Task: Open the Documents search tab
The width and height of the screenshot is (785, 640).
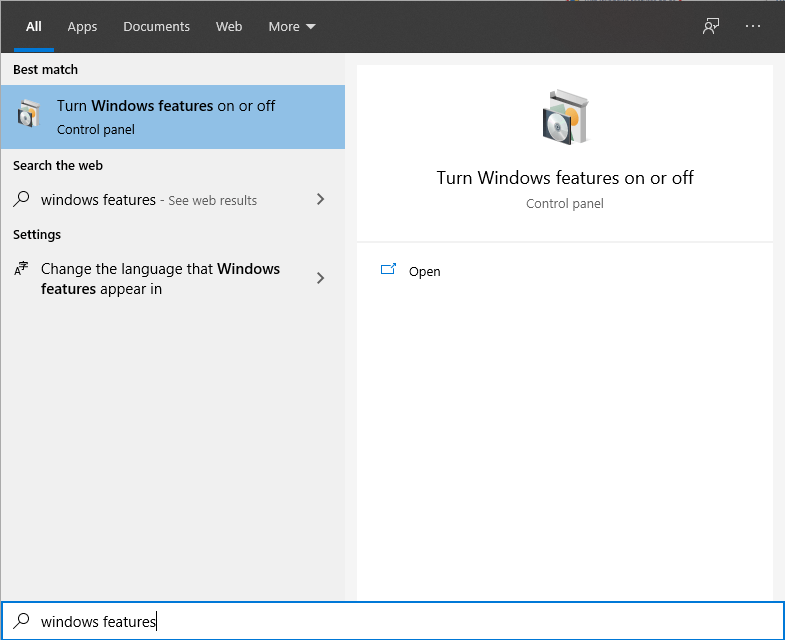Action: coord(156,27)
